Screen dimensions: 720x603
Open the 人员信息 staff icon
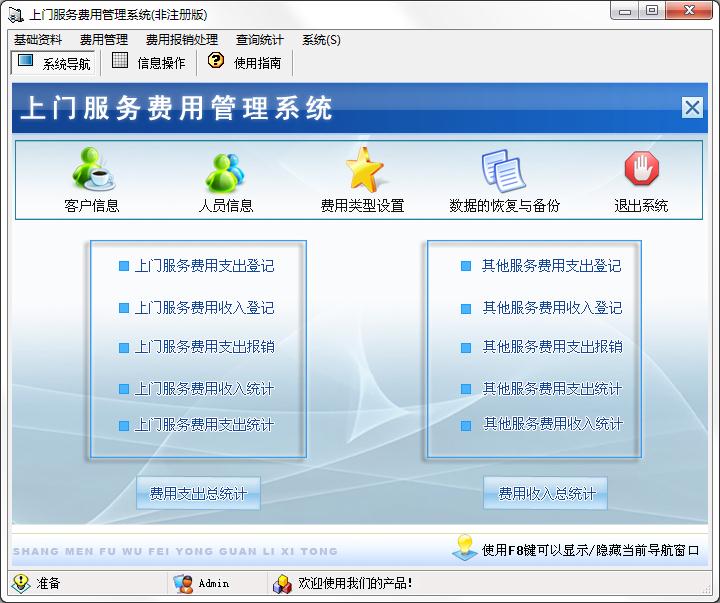pyautogui.click(x=225, y=172)
